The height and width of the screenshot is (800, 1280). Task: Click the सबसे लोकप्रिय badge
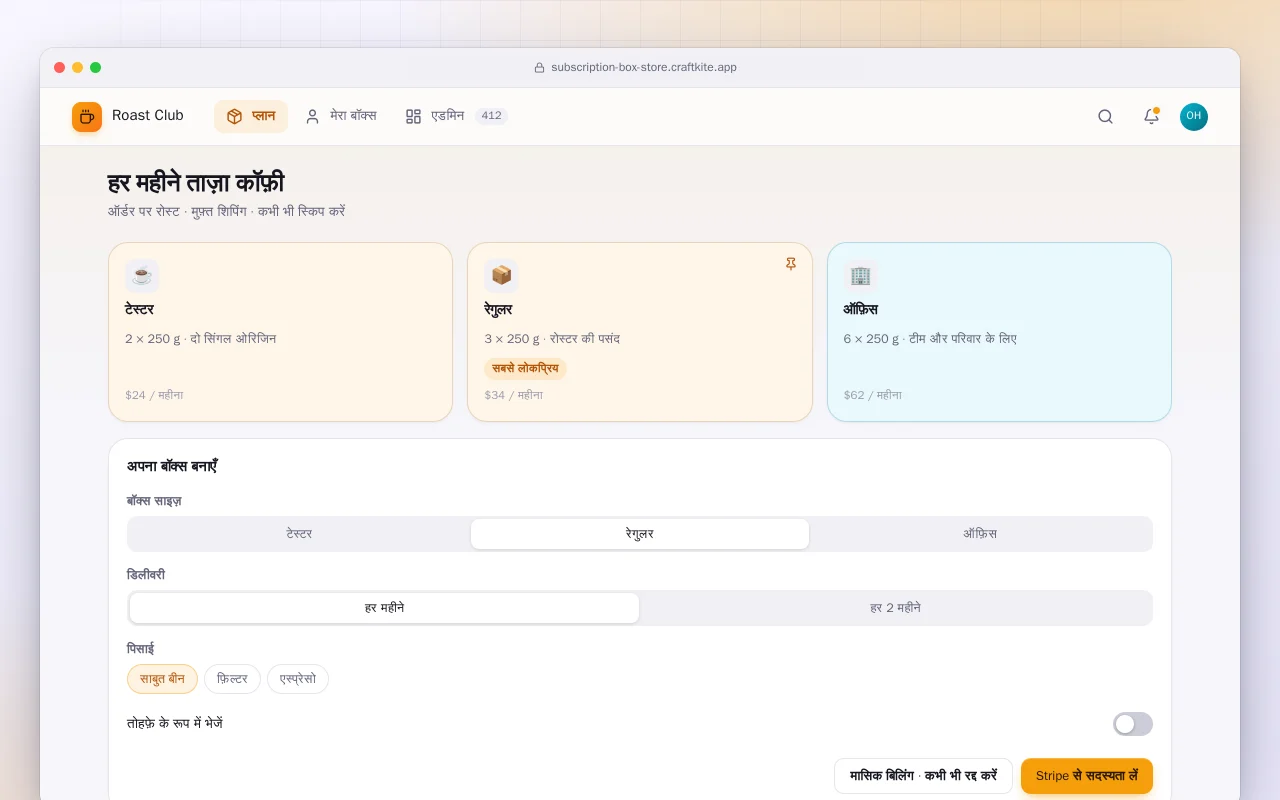525,369
